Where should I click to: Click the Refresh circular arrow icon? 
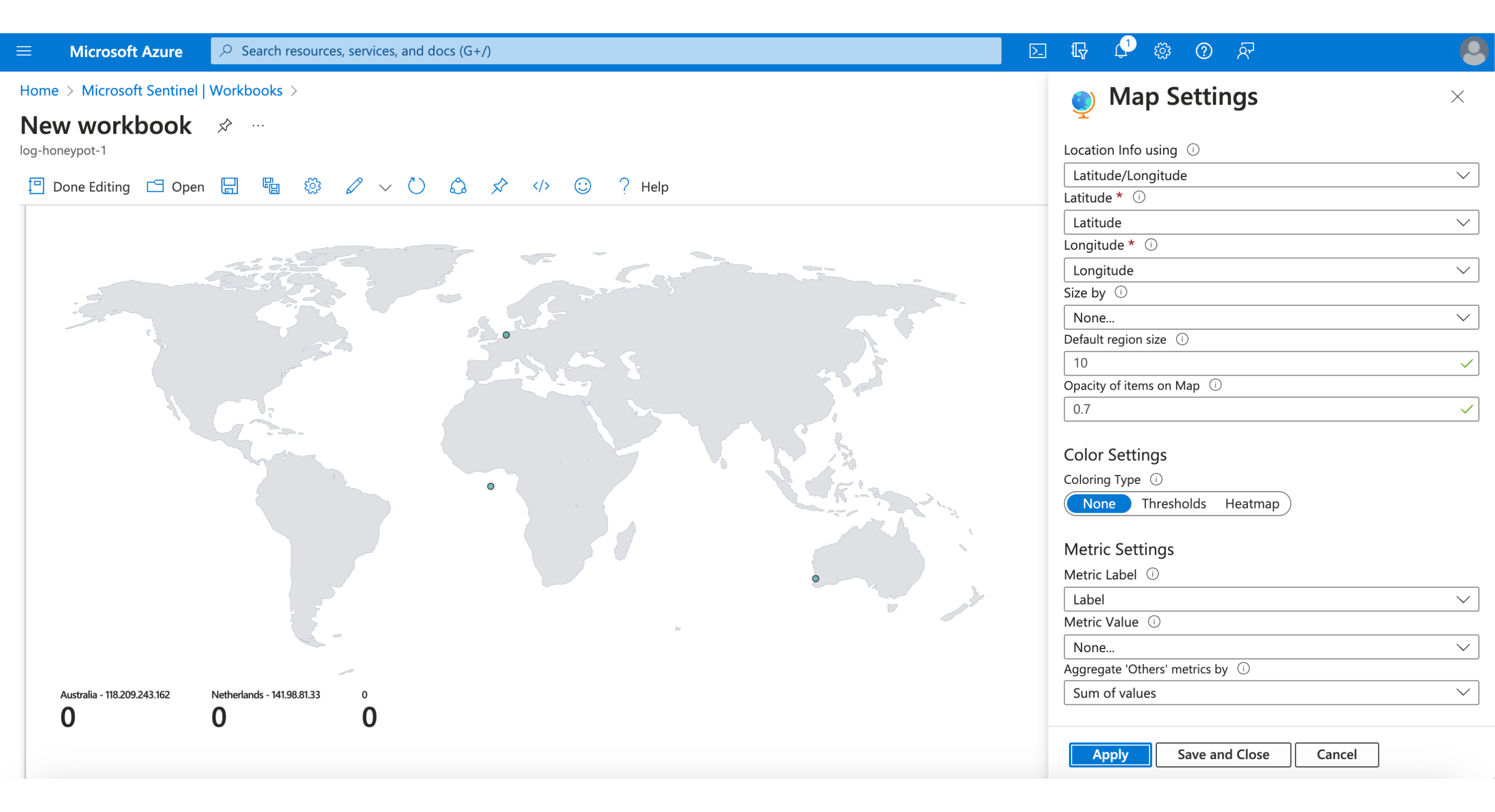(416, 186)
